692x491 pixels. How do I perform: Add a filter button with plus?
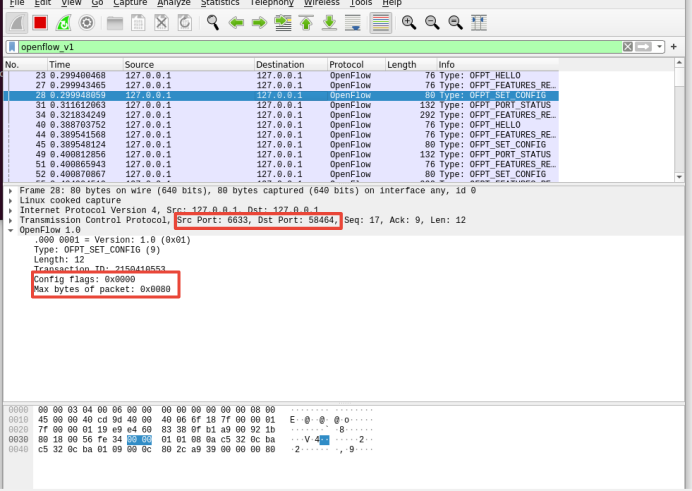tap(673, 47)
